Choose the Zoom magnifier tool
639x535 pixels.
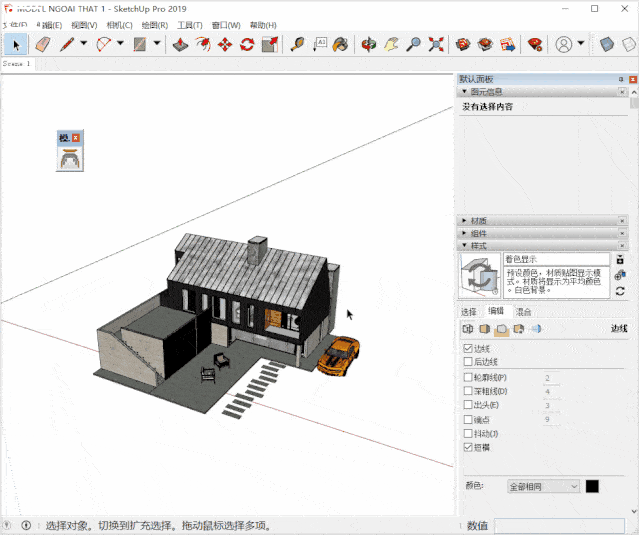click(x=414, y=44)
